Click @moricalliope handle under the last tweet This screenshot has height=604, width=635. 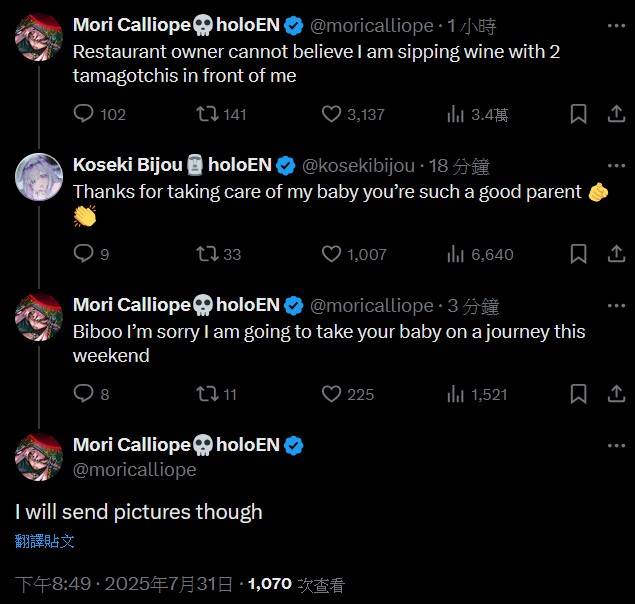pyautogui.click(x=134, y=469)
